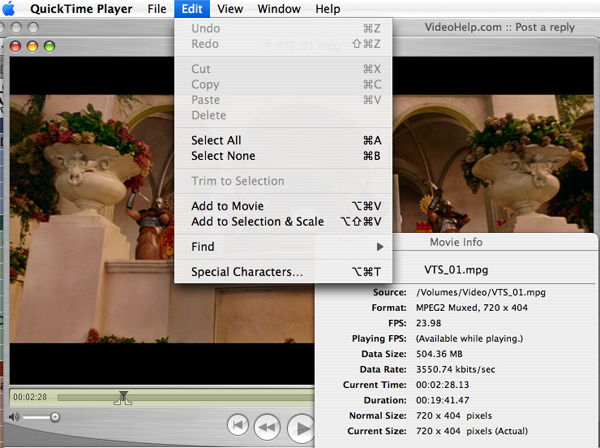600x448 pixels.
Task: Zoom movie window with green button
Action: (49, 46)
